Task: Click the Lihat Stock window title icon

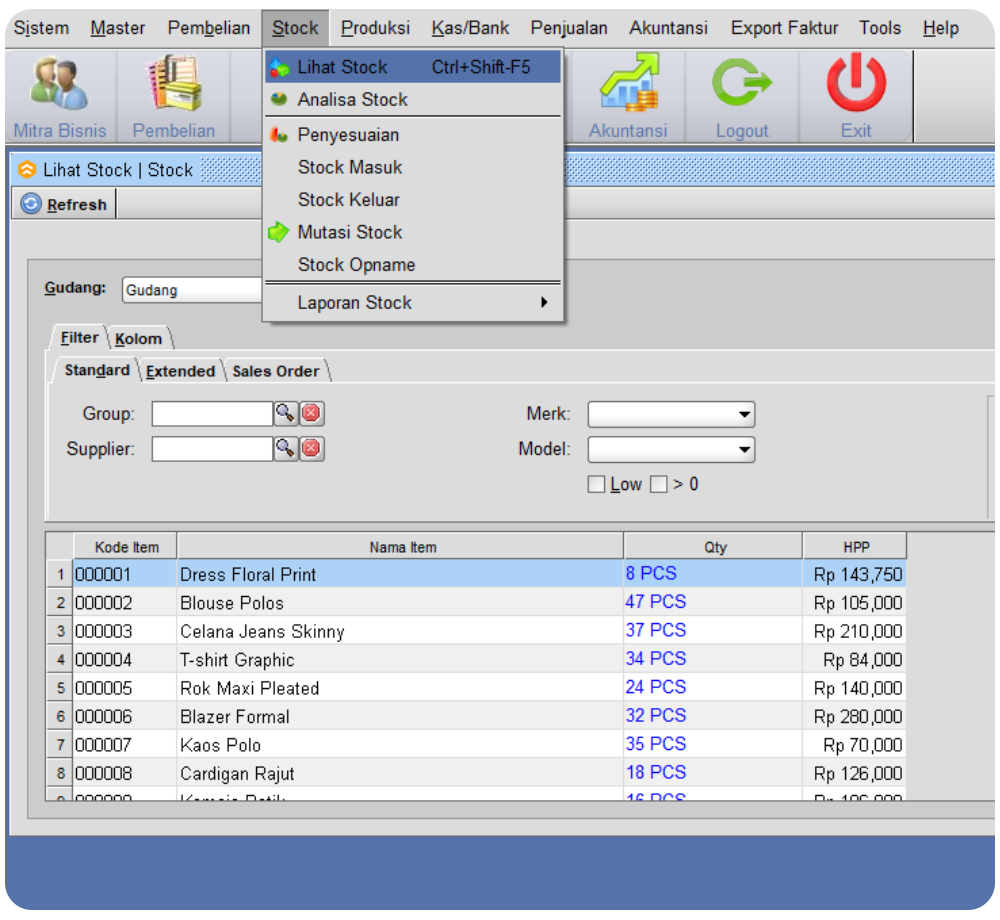Action: (x=27, y=170)
